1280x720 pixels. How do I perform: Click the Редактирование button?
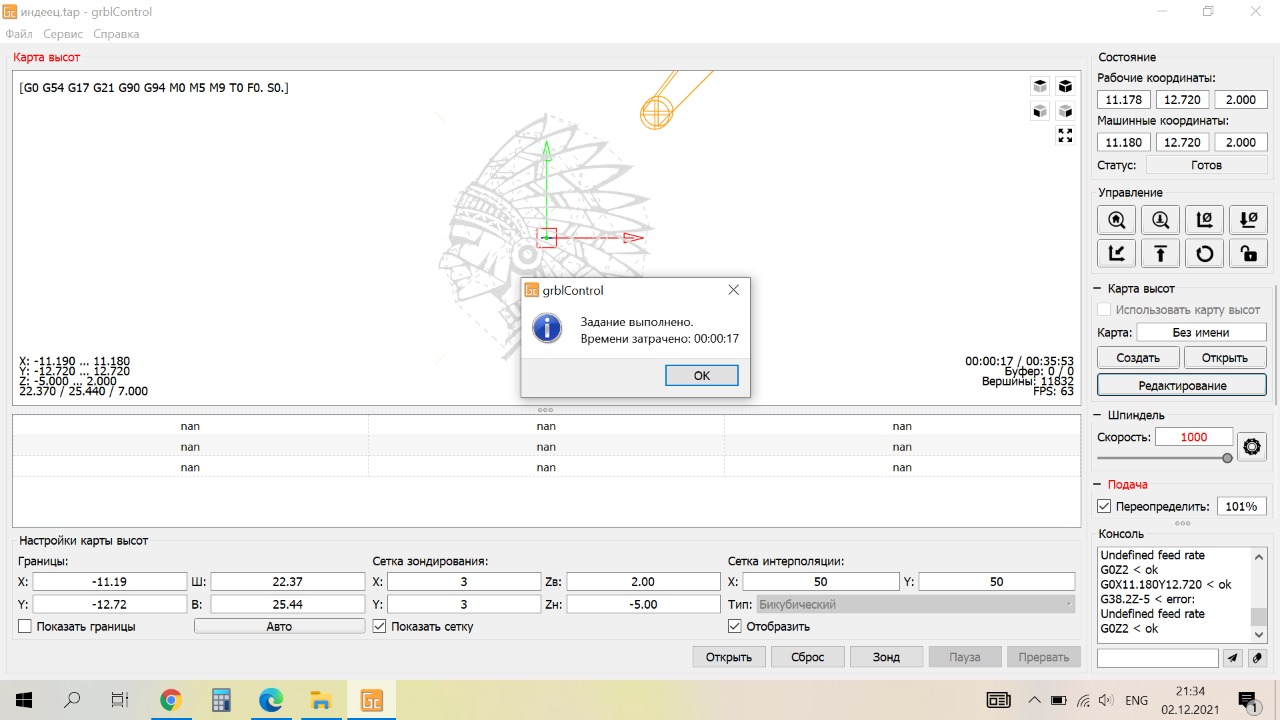(x=1182, y=385)
